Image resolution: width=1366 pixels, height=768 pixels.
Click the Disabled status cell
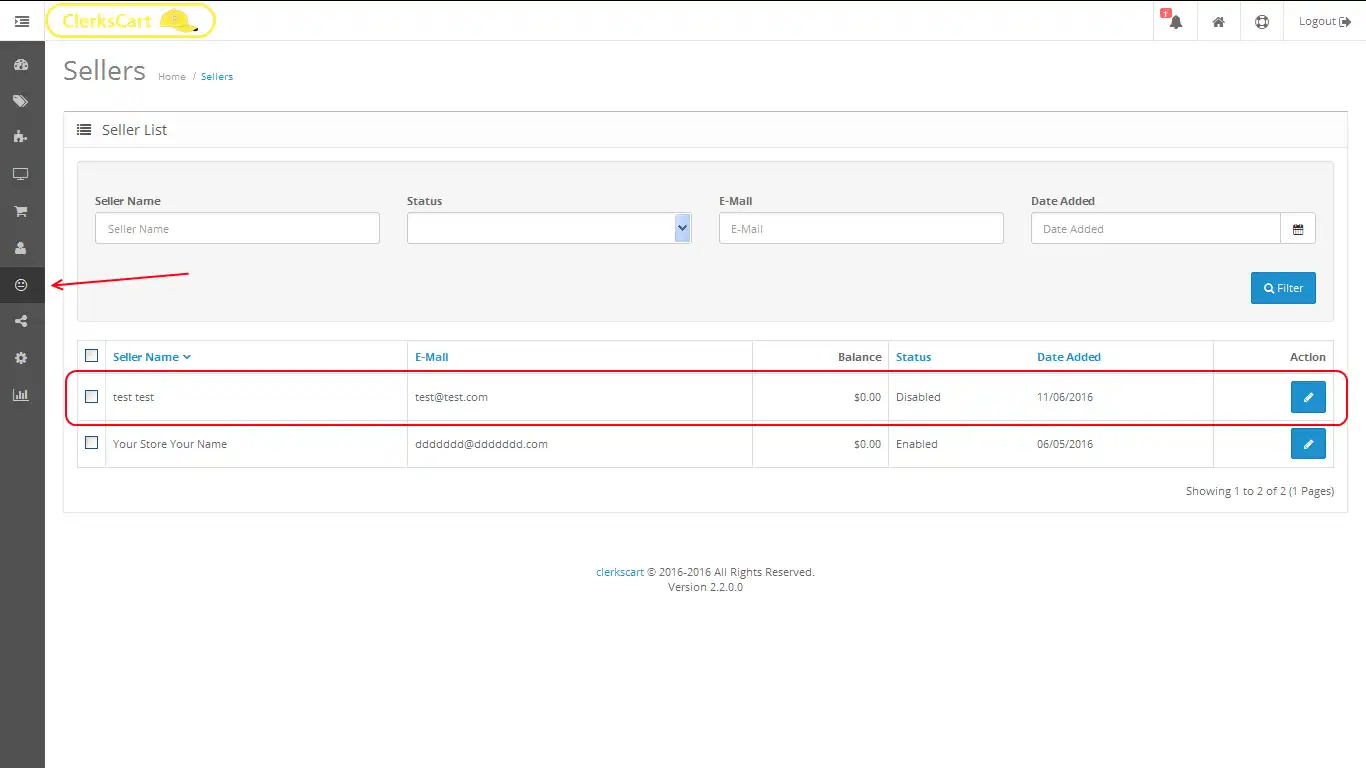tap(918, 397)
